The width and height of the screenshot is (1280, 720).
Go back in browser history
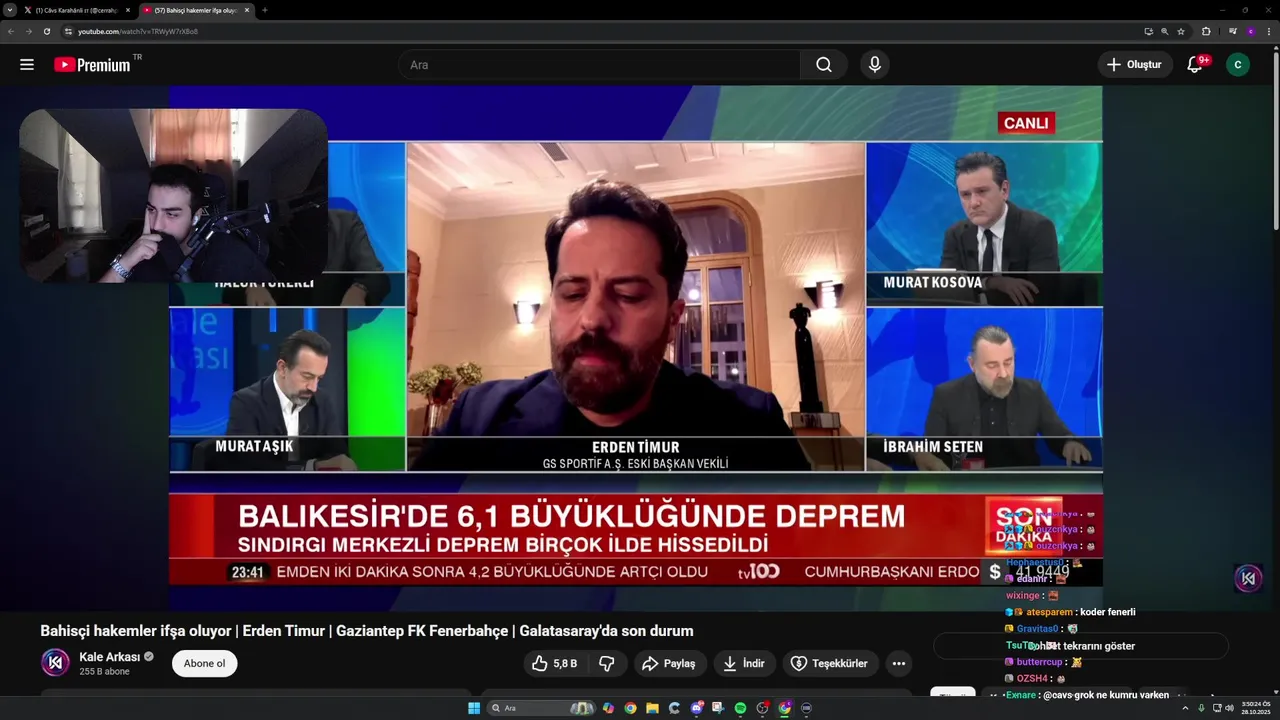coord(11,31)
